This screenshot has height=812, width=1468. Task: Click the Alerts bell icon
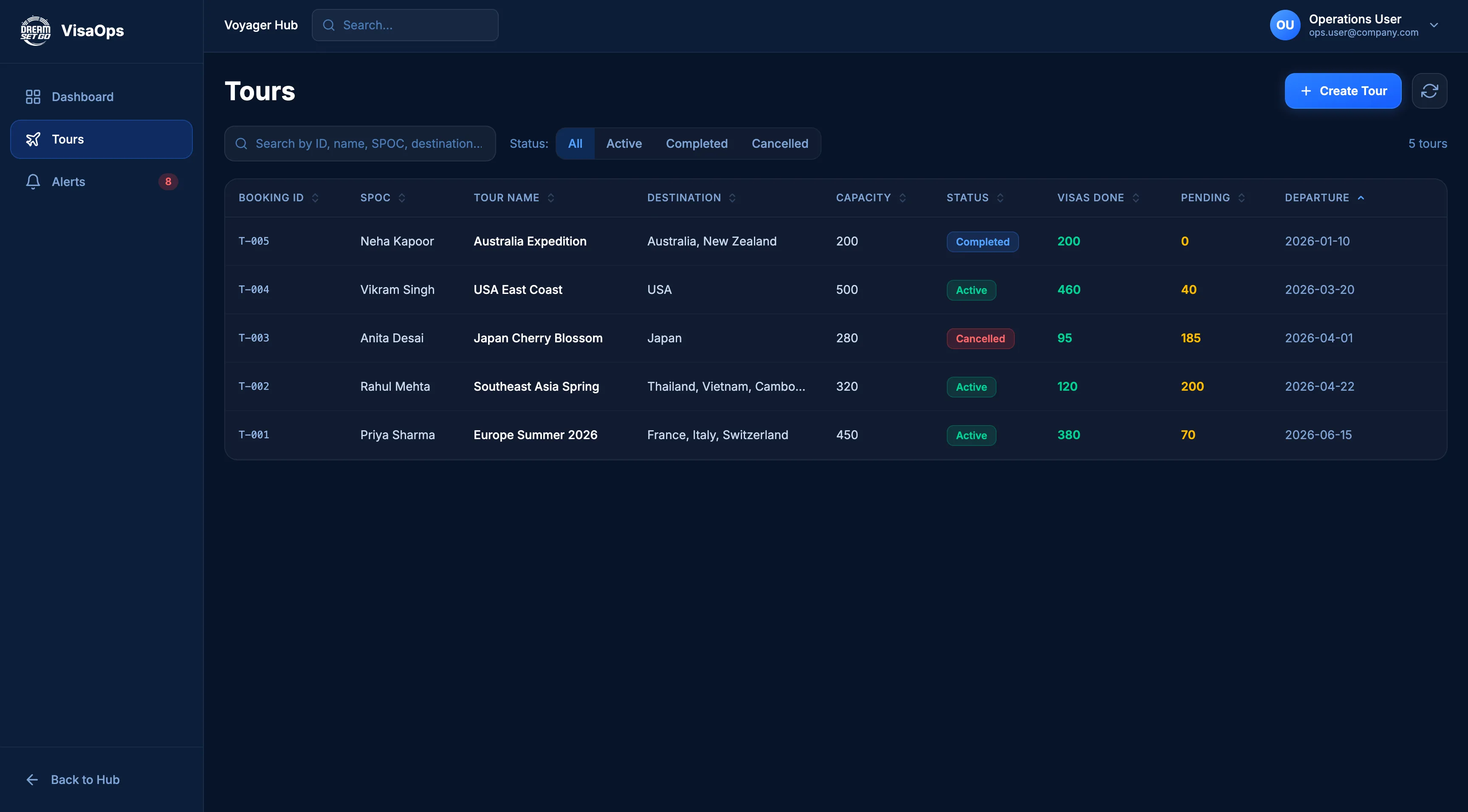click(33, 182)
